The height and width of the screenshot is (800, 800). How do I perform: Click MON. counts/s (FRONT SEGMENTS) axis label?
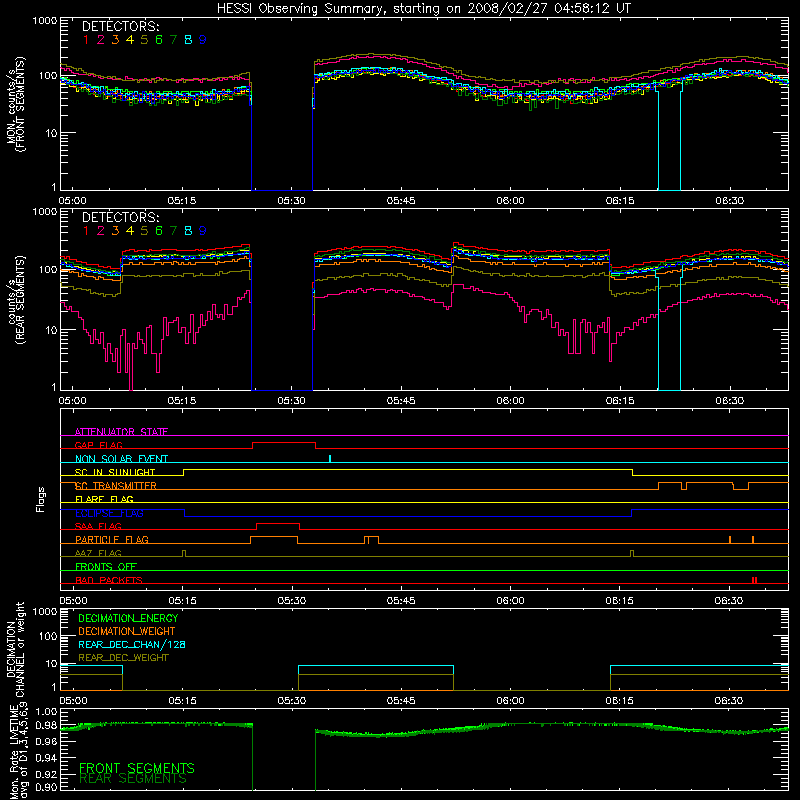pos(15,104)
